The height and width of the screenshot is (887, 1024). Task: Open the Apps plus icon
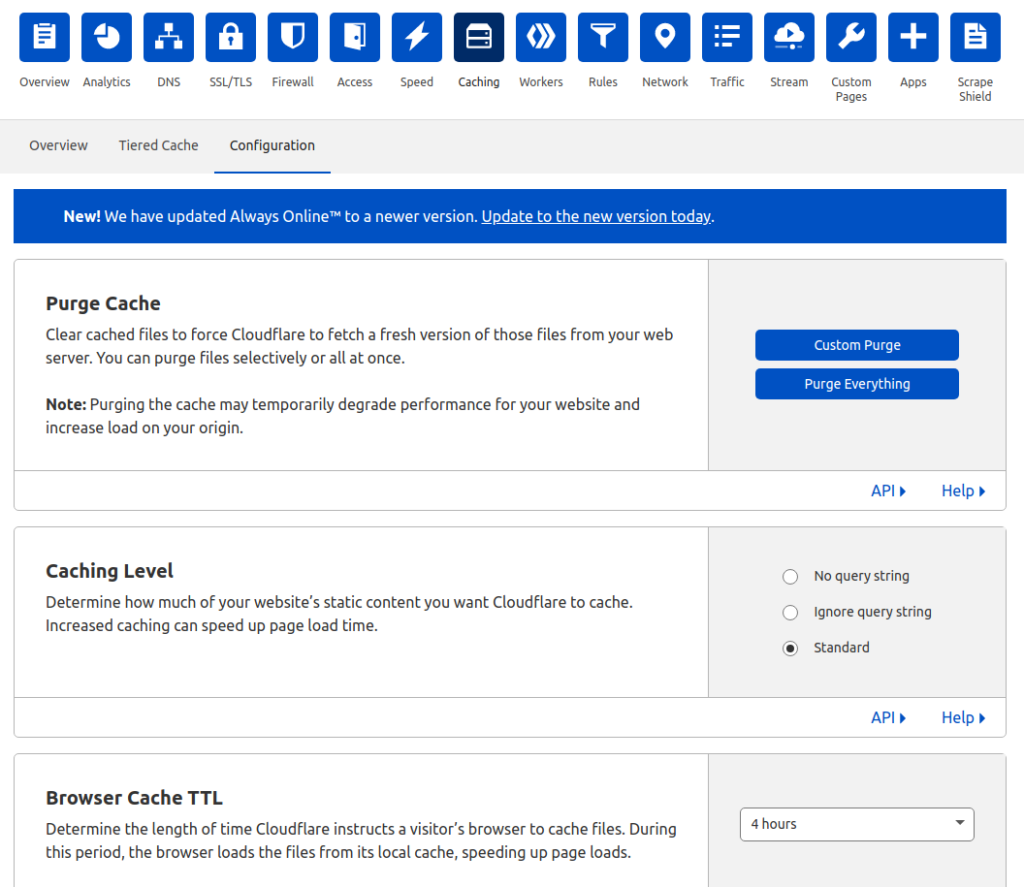tap(913, 37)
